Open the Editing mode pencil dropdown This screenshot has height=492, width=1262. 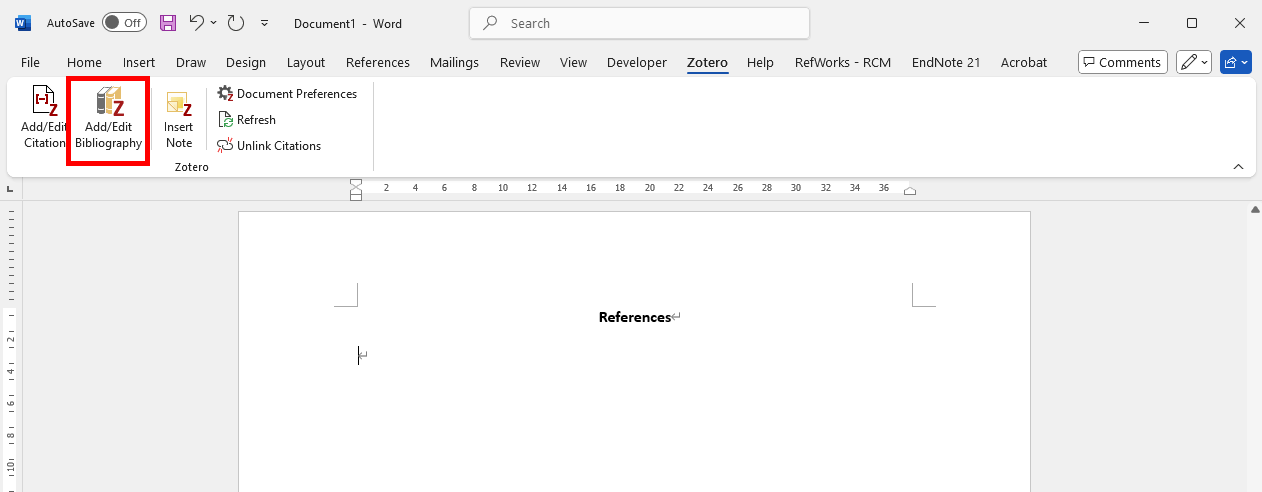pyautogui.click(x=1194, y=62)
